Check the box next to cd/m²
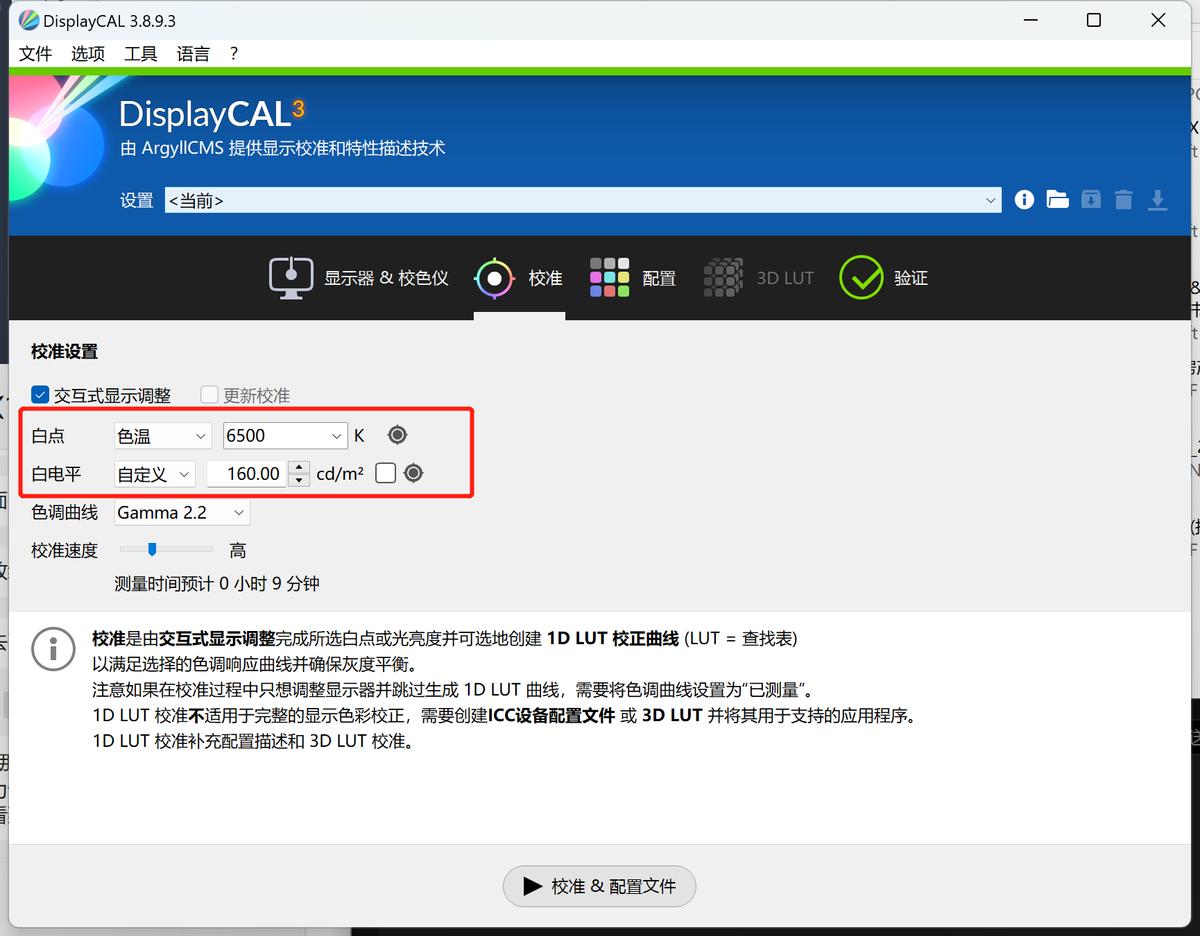The image size is (1200, 936). click(385, 472)
